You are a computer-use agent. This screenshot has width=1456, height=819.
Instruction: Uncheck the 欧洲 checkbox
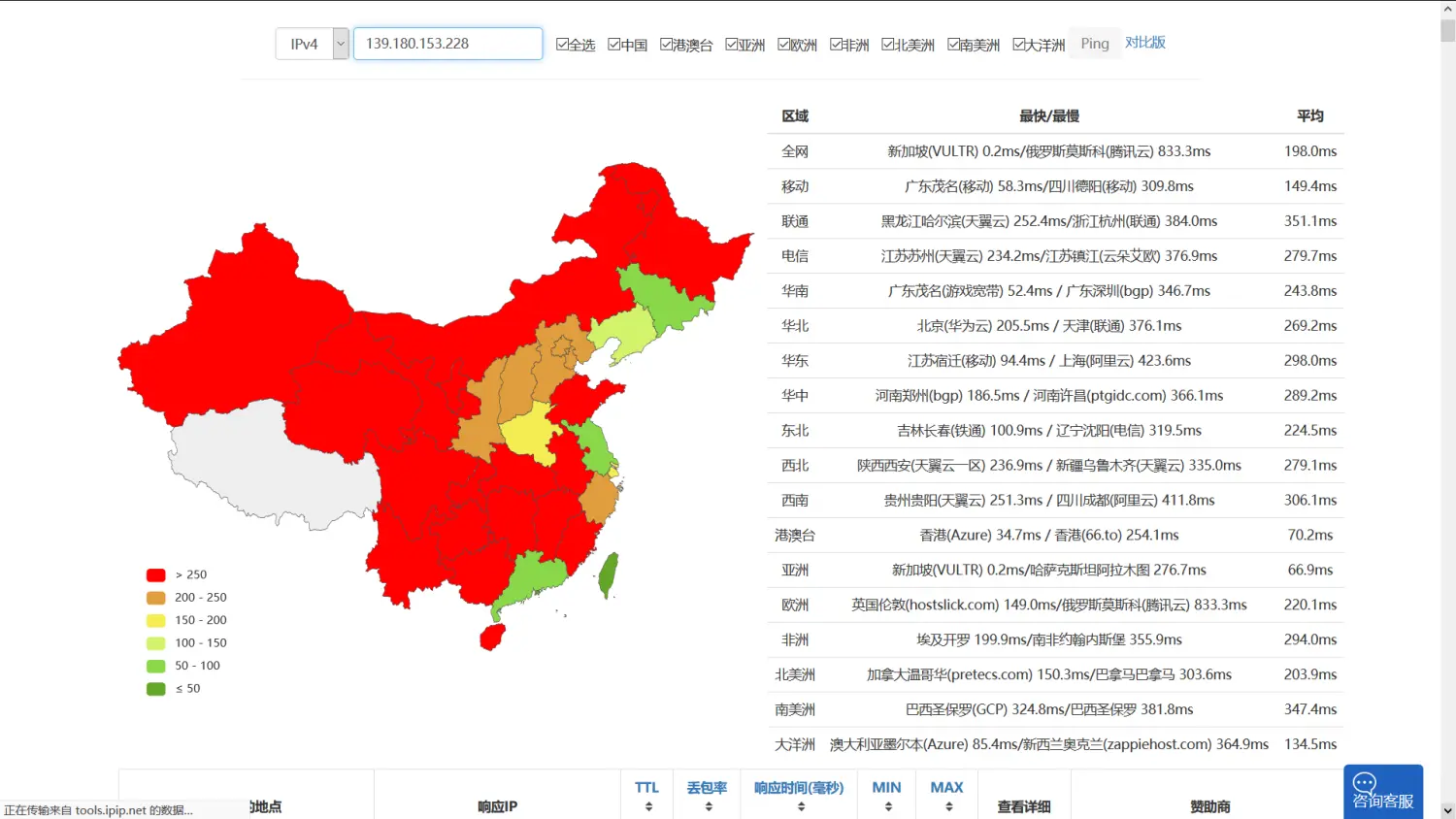coord(784,45)
